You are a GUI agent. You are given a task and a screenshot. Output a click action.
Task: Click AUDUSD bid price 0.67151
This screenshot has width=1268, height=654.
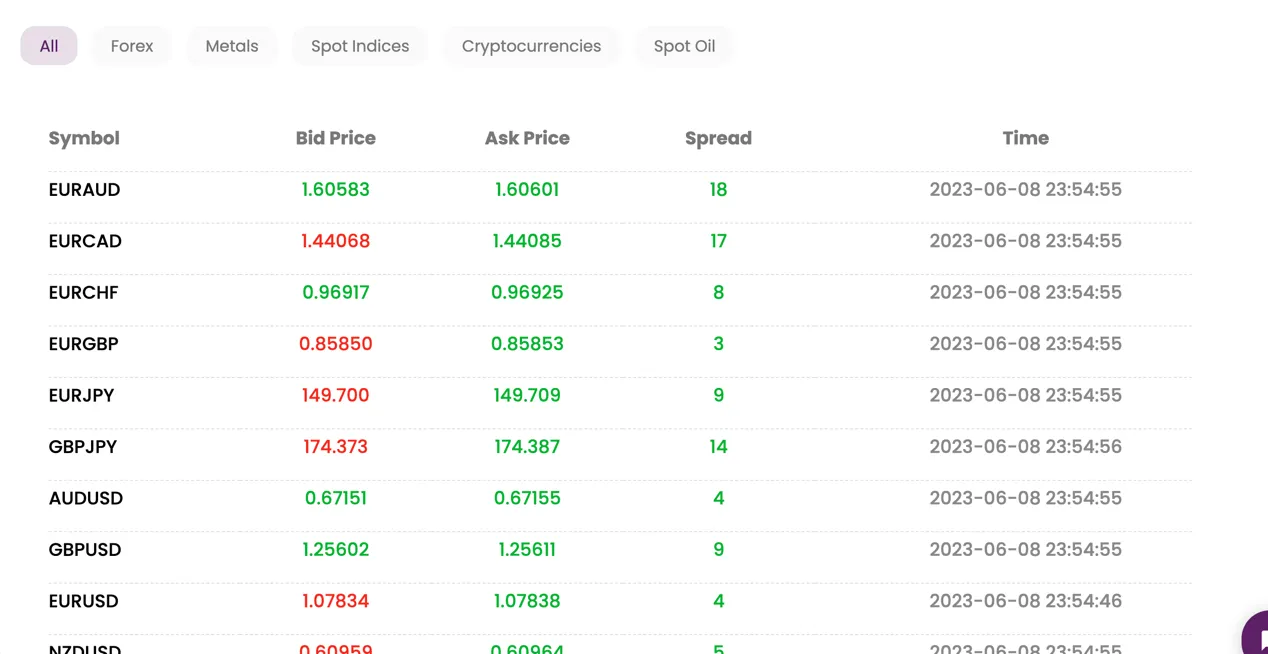(336, 498)
